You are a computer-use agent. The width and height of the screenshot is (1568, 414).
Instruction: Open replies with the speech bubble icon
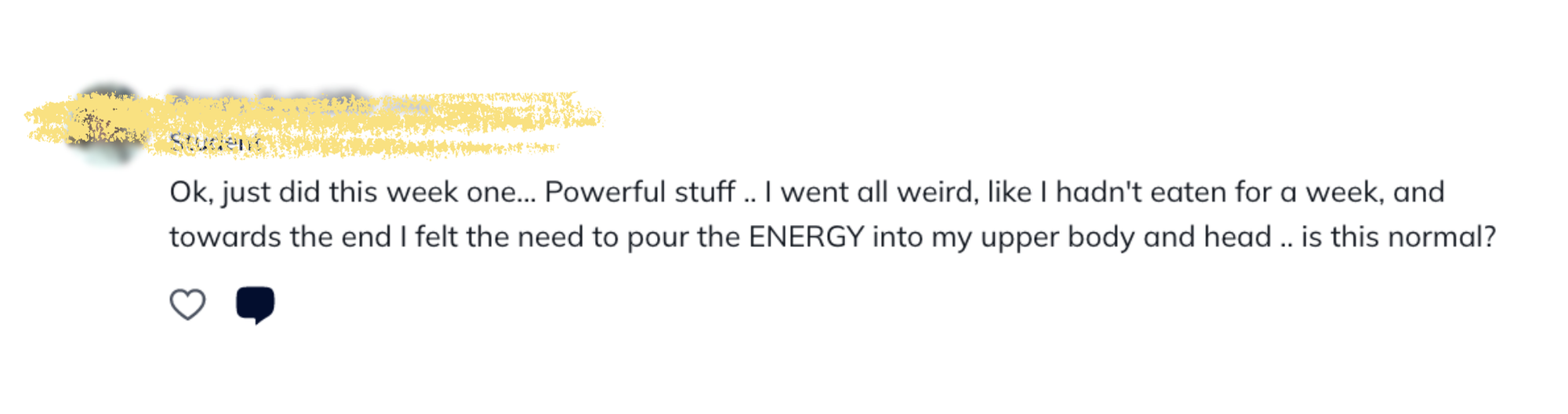255,304
